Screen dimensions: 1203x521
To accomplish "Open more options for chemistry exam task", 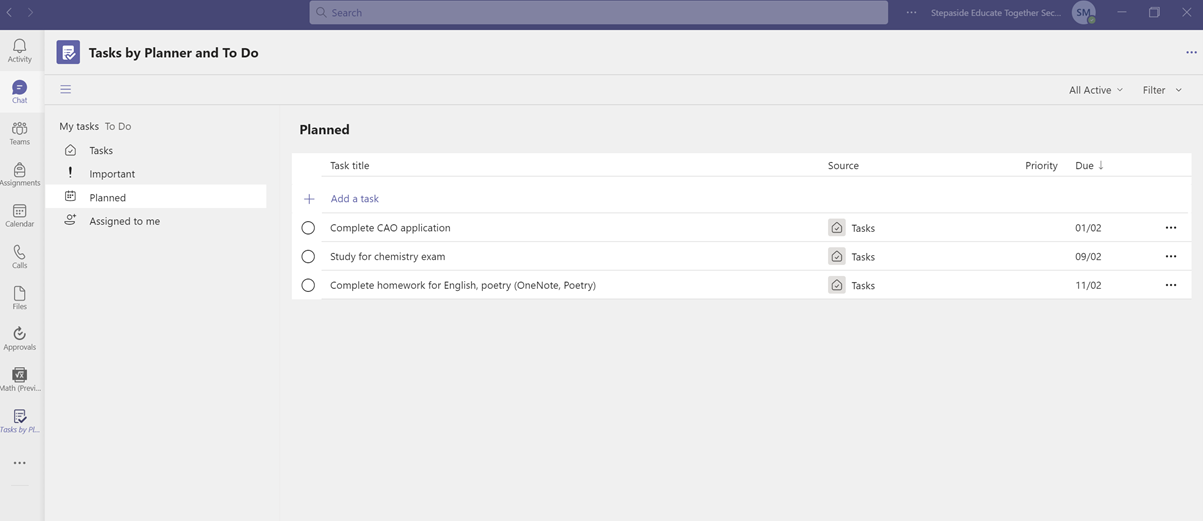I will click(1171, 257).
